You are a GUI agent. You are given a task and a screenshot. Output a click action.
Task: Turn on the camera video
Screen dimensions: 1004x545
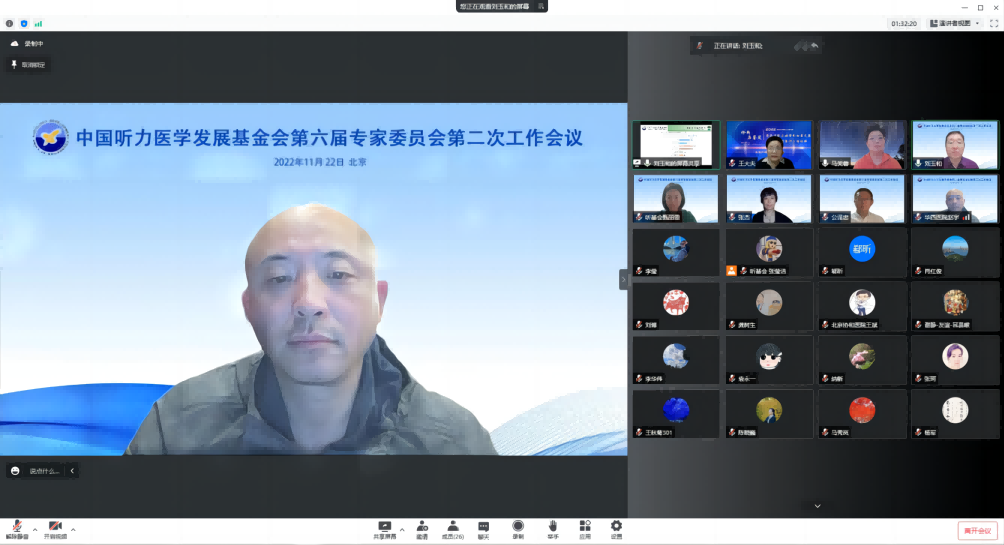pyautogui.click(x=55, y=530)
